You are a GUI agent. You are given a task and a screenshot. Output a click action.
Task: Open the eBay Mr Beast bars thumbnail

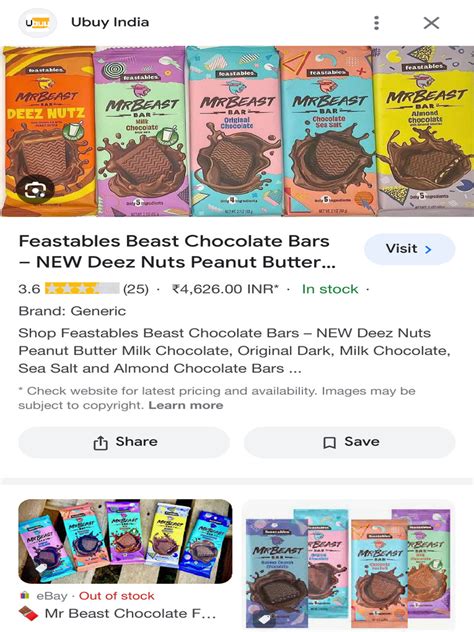[x=125, y=541]
